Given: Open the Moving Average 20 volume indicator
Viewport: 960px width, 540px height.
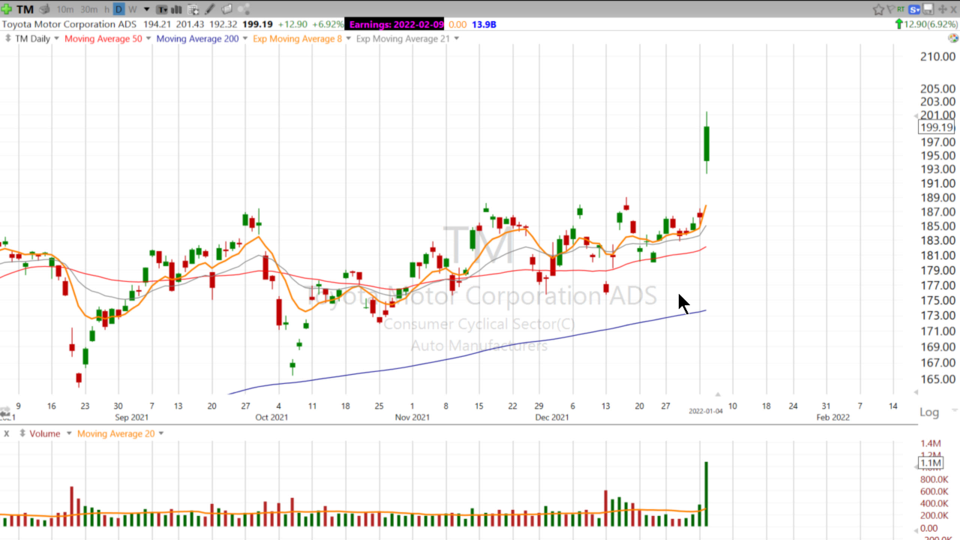Looking at the screenshot, I should point(120,433).
